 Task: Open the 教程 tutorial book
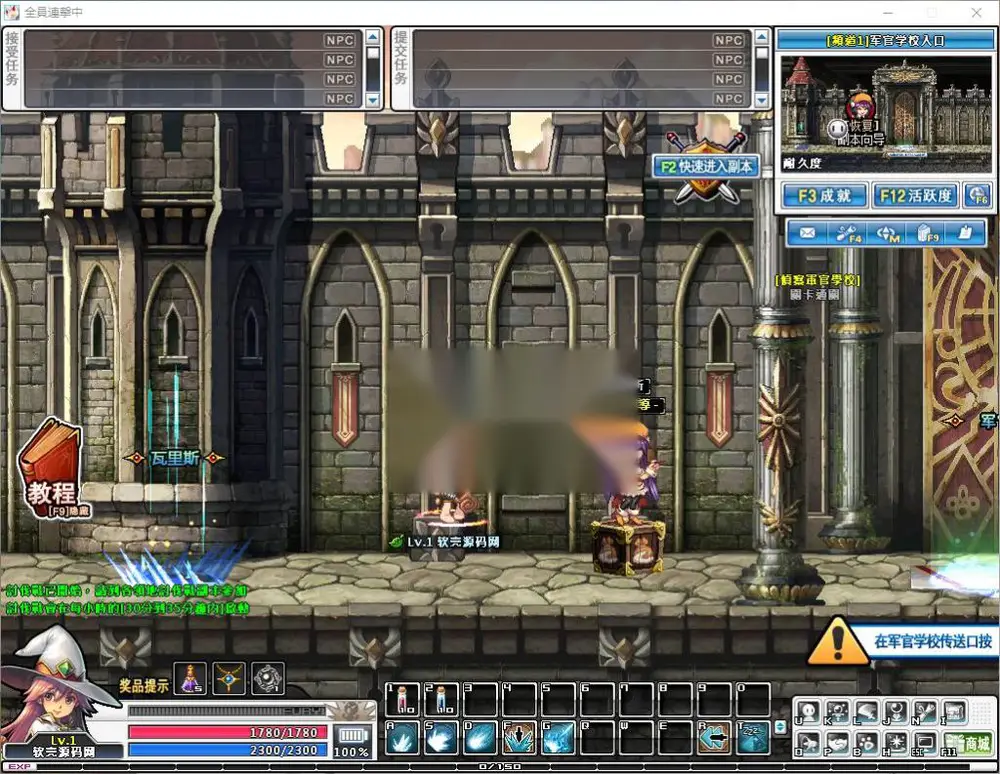coord(52,469)
